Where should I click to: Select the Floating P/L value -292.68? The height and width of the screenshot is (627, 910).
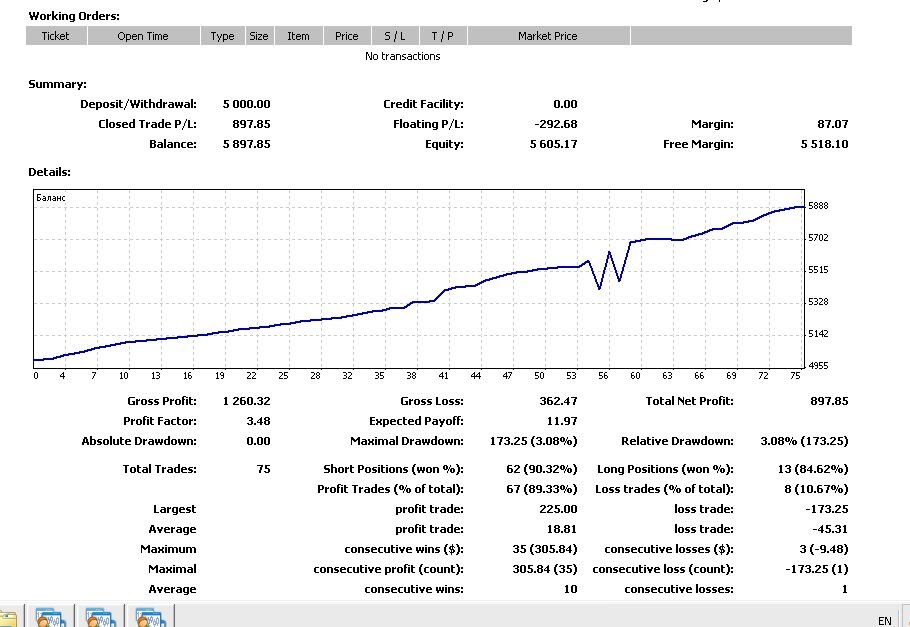click(x=556, y=124)
